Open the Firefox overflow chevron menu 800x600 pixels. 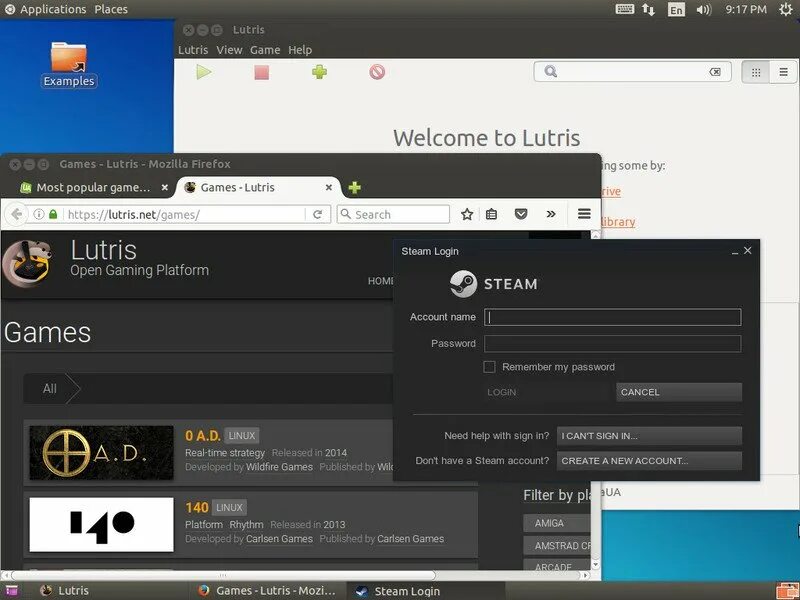pyautogui.click(x=553, y=213)
